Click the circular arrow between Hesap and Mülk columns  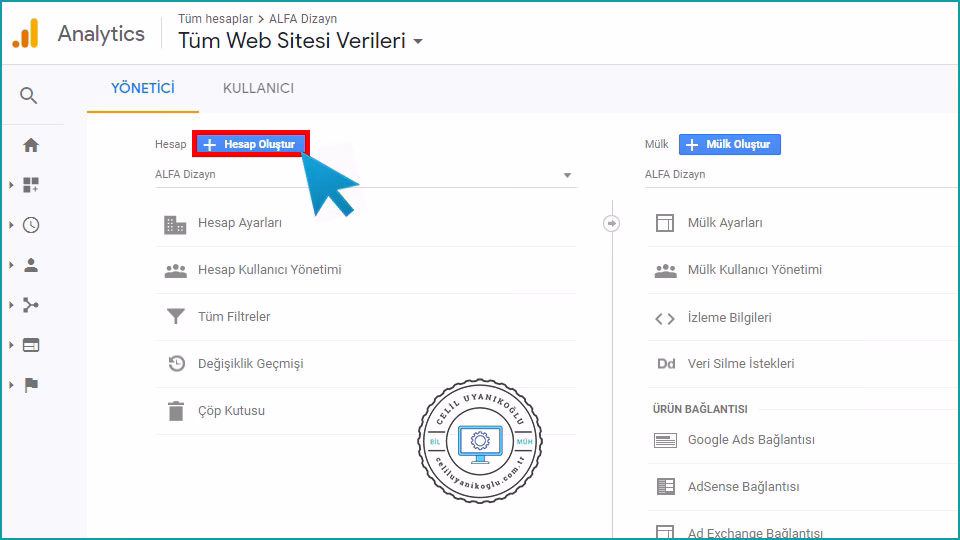point(611,223)
